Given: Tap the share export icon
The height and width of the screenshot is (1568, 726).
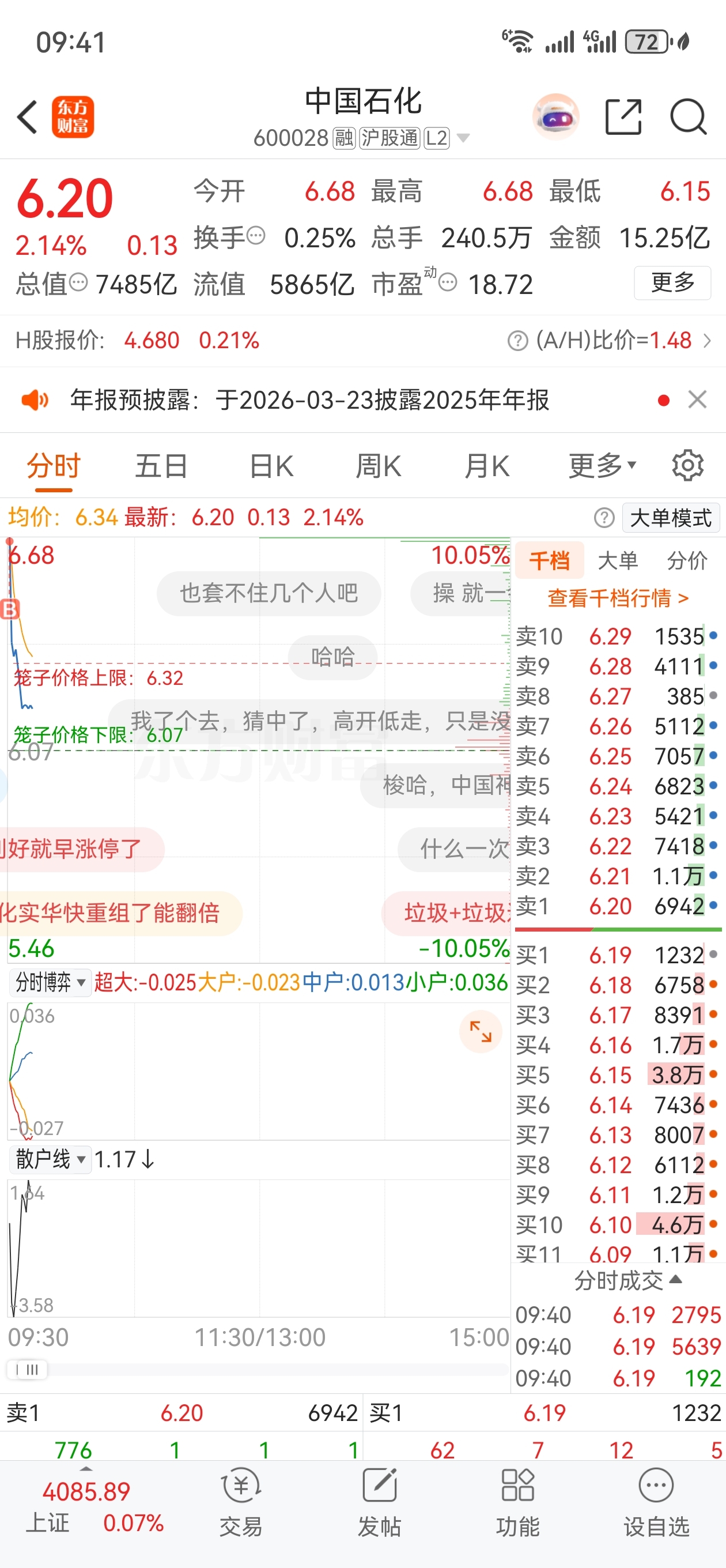Looking at the screenshot, I should [x=624, y=116].
